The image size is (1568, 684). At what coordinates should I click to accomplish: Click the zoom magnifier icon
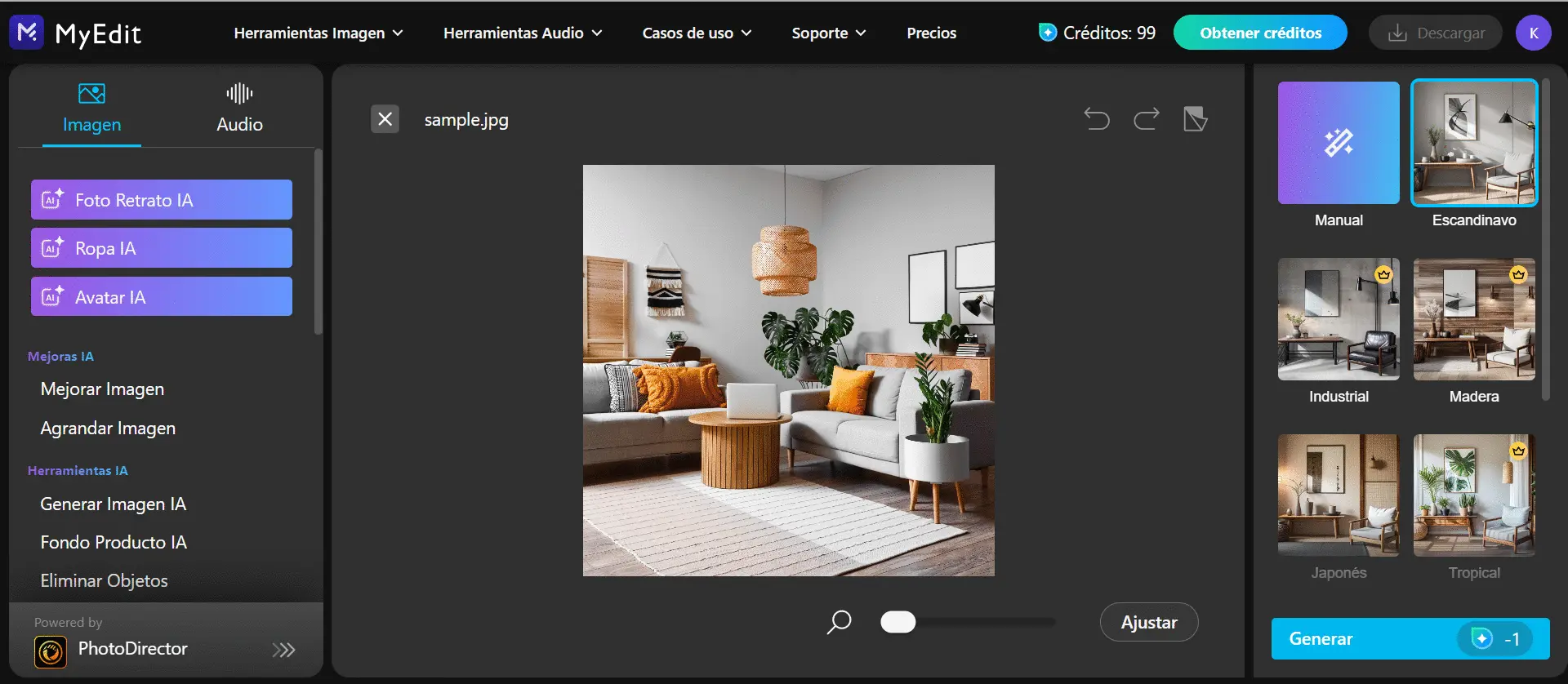[839, 622]
